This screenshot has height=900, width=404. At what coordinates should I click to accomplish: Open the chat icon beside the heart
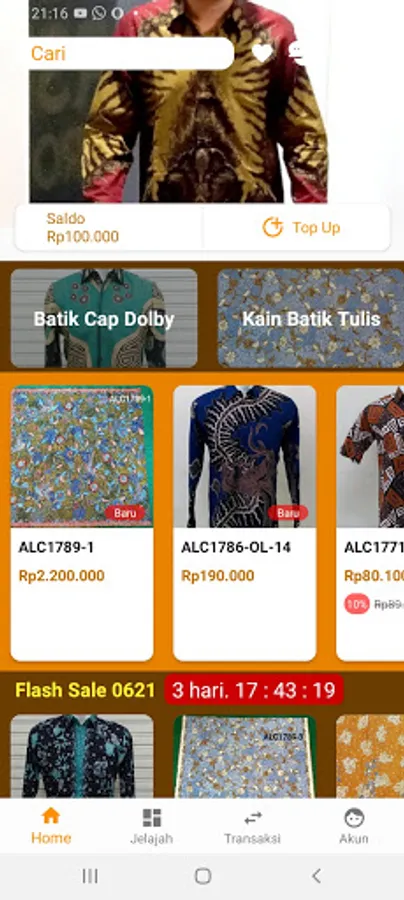(x=296, y=53)
